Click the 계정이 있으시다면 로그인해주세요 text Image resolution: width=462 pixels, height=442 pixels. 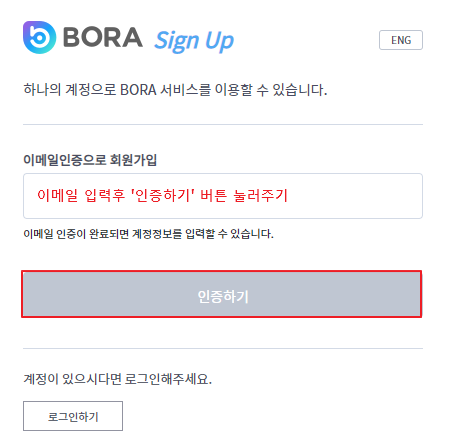coord(117,379)
